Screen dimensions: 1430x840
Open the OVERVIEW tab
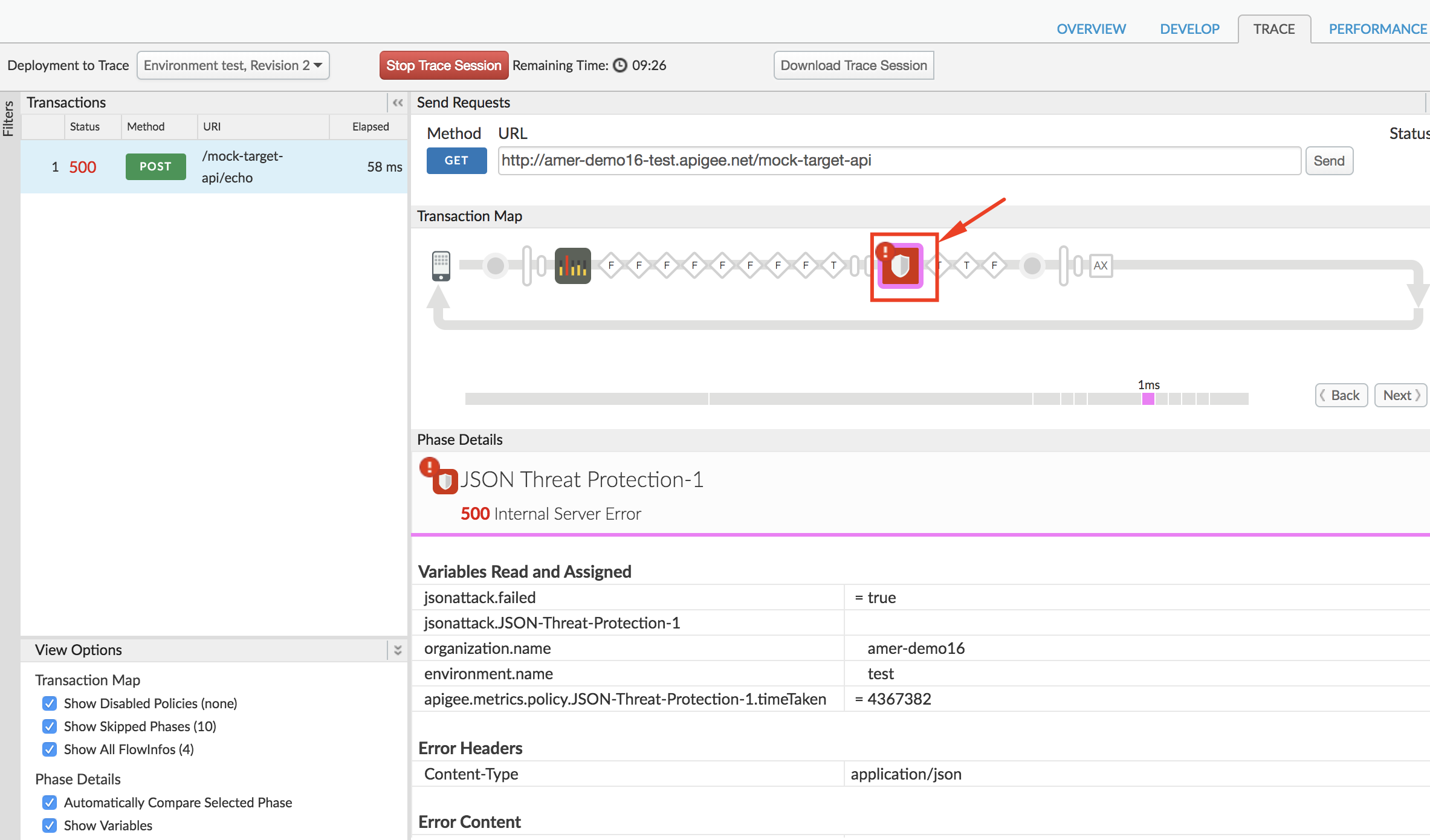(1091, 29)
